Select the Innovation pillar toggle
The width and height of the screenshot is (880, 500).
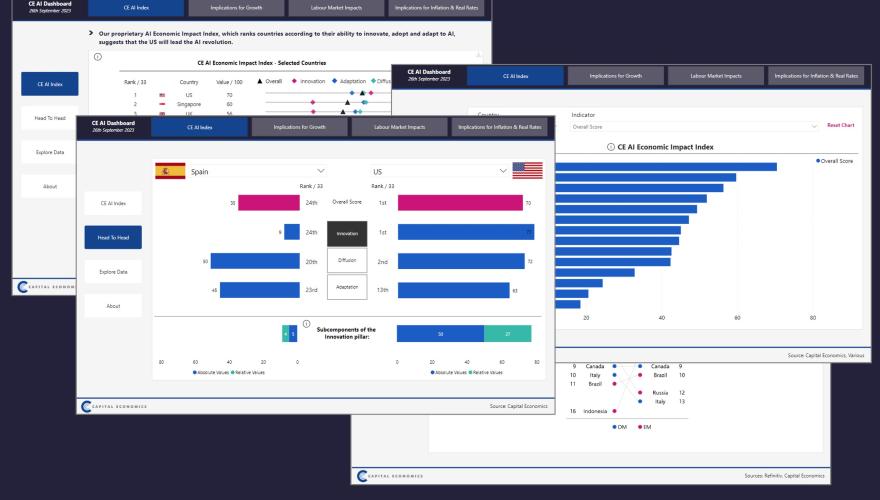pos(347,233)
